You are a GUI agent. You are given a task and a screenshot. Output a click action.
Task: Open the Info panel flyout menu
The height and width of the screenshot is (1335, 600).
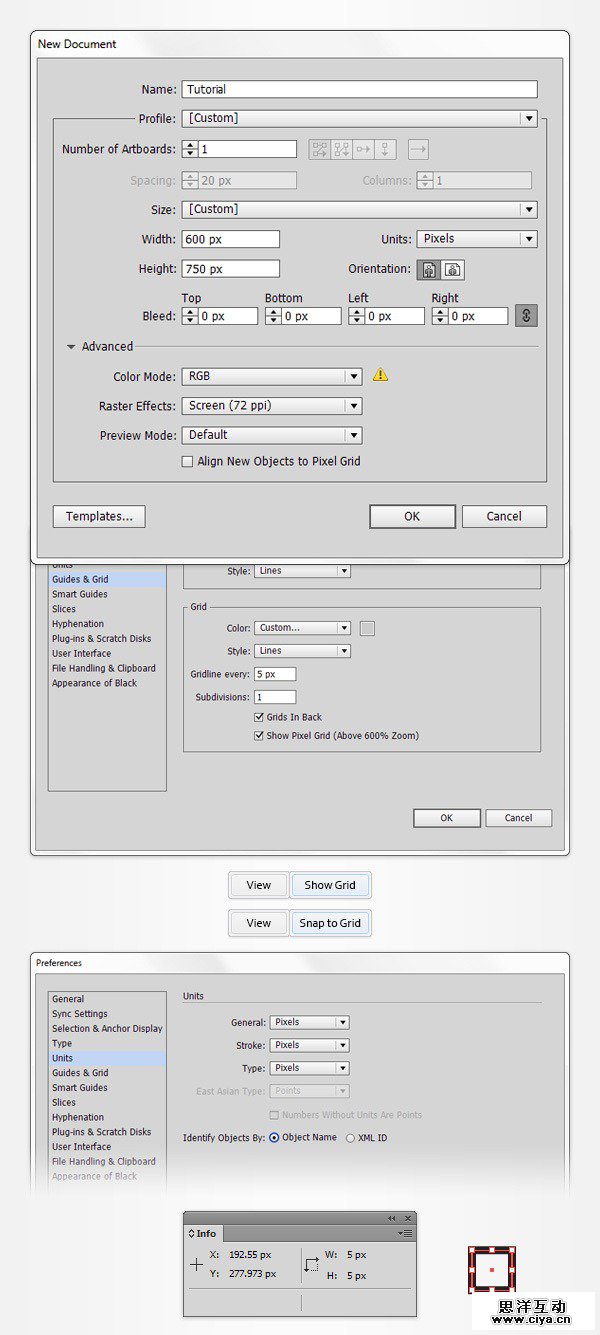coord(405,1234)
